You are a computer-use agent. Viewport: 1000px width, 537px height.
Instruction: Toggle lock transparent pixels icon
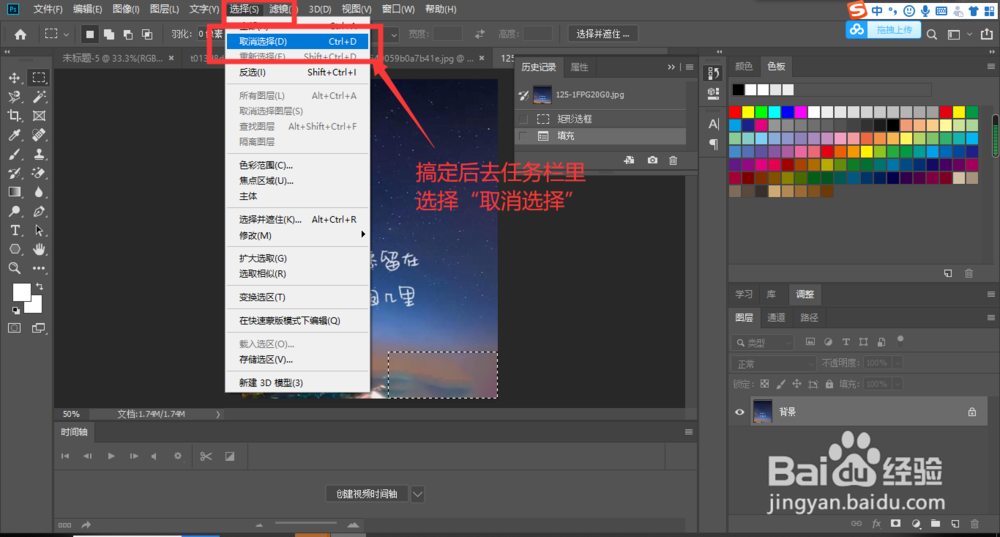(x=765, y=384)
